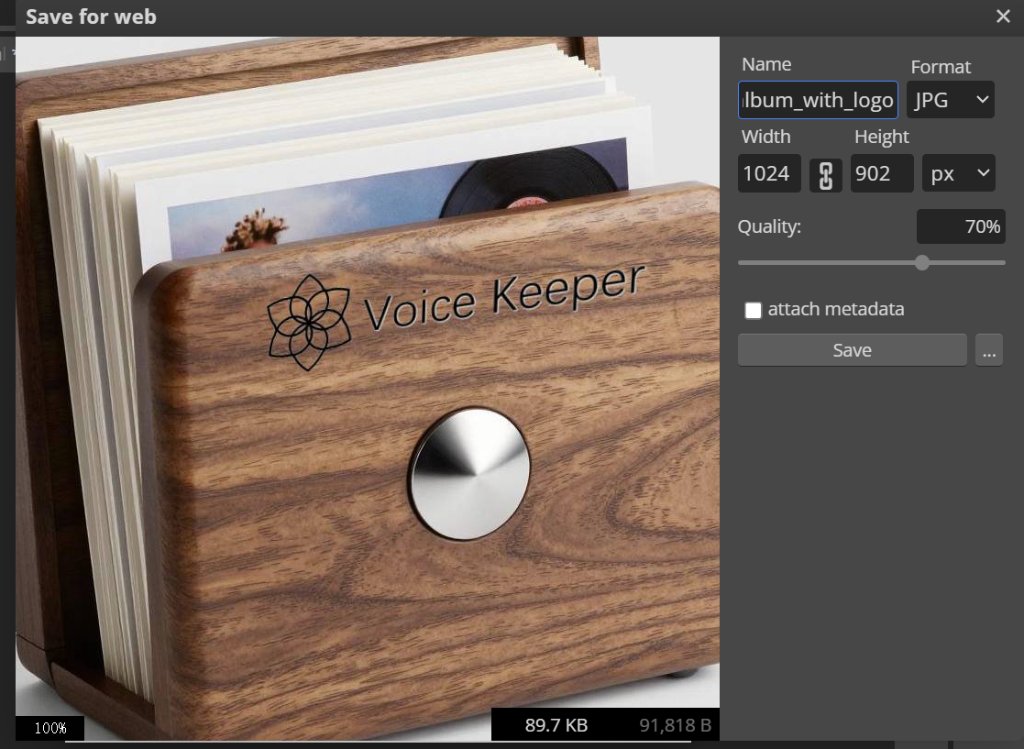1024x749 pixels.
Task: Click the Save button
Action: coord(852,350)
